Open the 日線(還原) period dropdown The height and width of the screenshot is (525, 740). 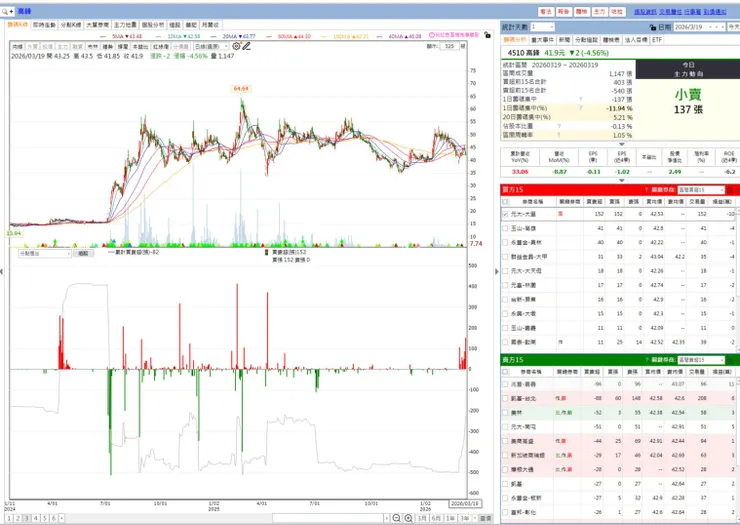click(211, 46)
